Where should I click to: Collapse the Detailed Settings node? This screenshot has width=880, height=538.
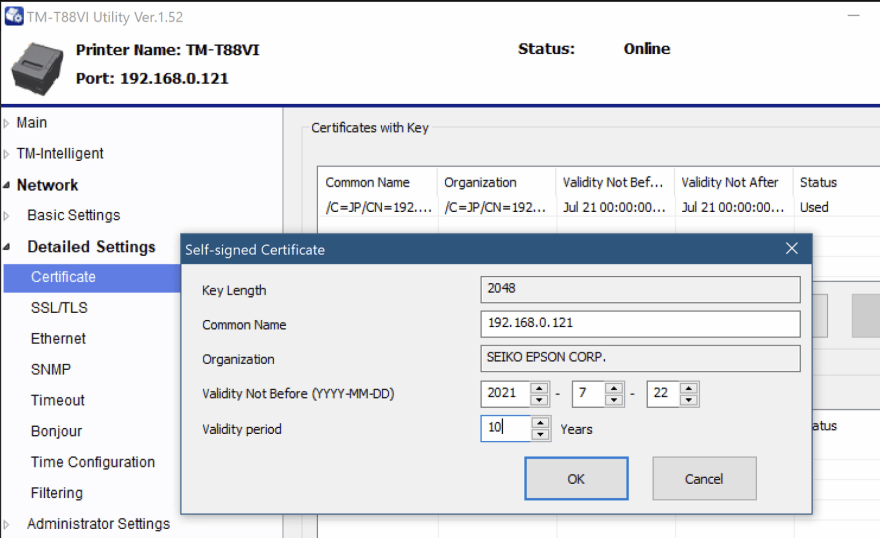click(6, 247)
